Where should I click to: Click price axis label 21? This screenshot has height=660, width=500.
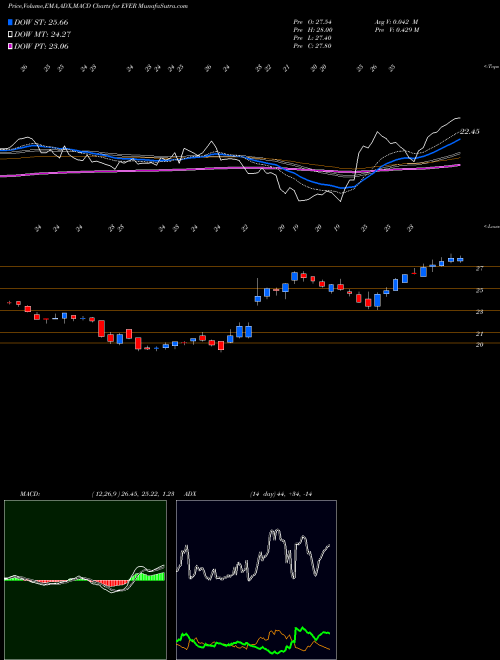coord(479,334)
